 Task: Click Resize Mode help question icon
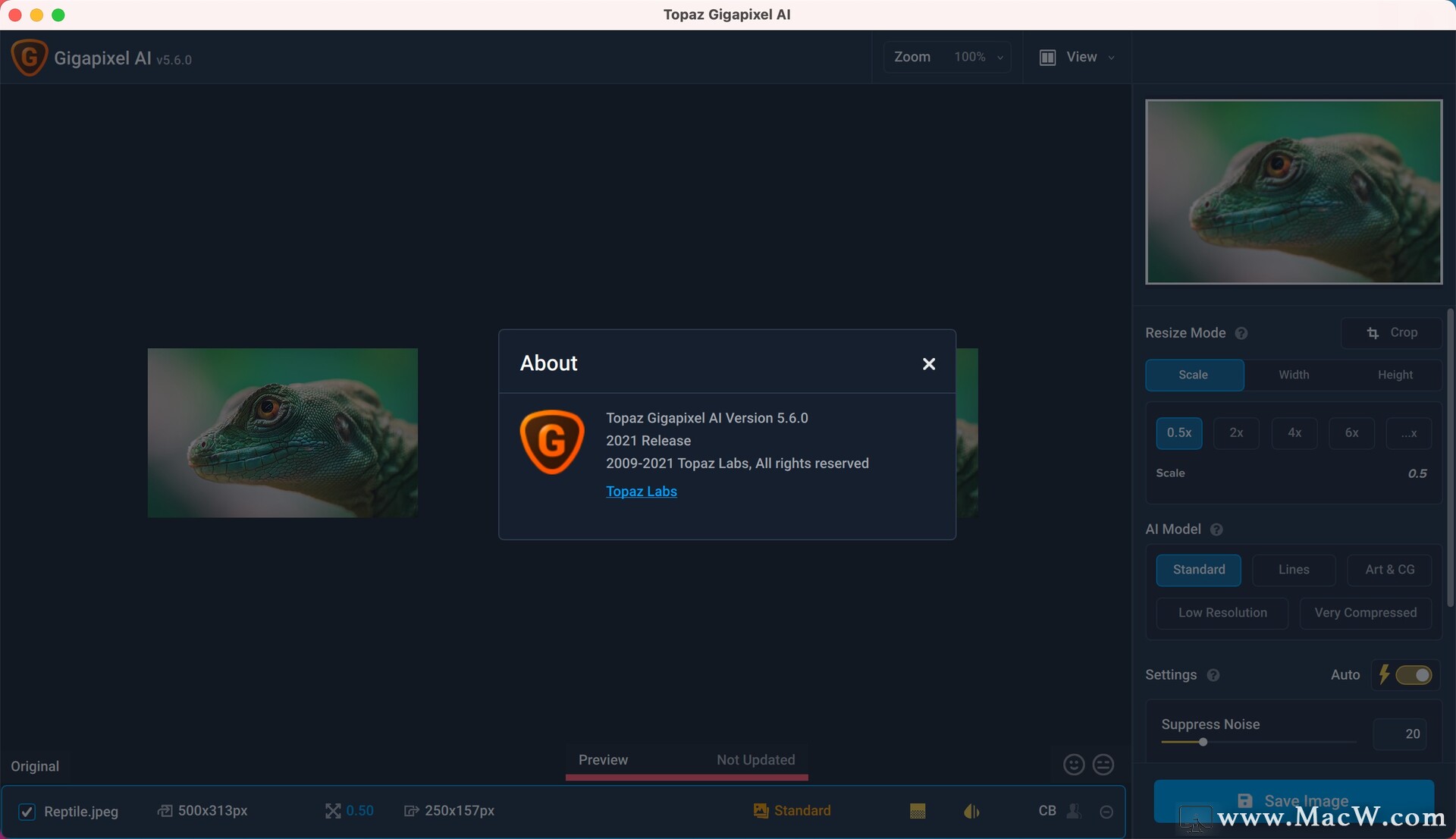pos(1241,334)
